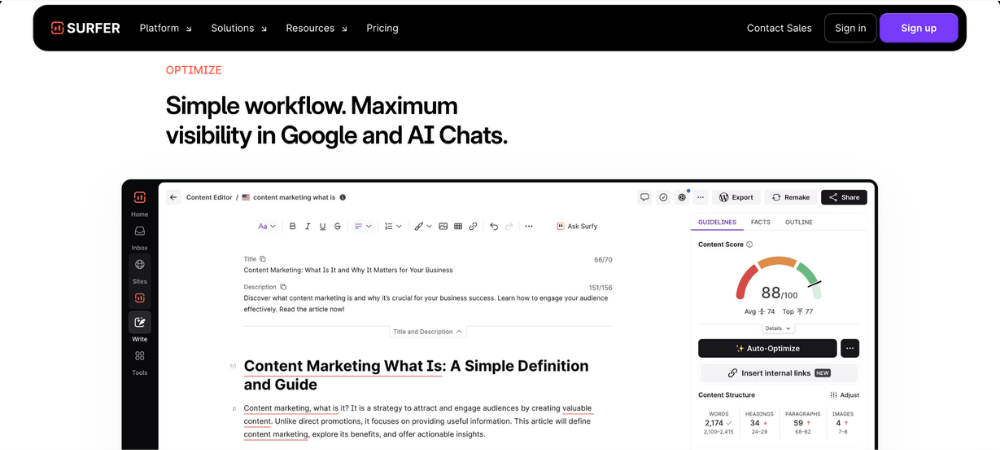Screen dimensions: 1000x450
Task: Open the Solutions dropdown menu
Action: tap(239, 28)
